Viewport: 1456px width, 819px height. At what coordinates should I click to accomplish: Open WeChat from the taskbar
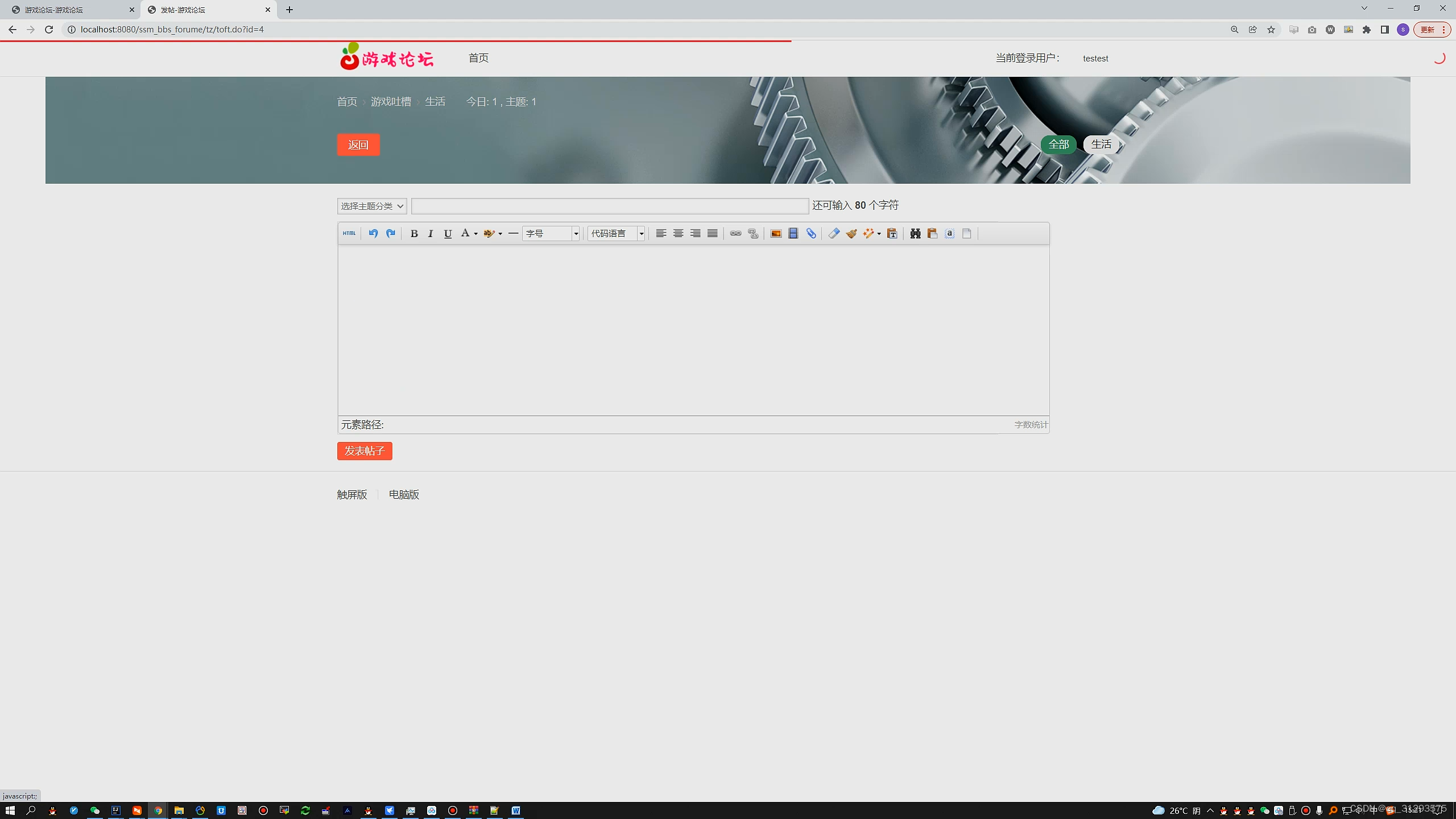[95, 810]
